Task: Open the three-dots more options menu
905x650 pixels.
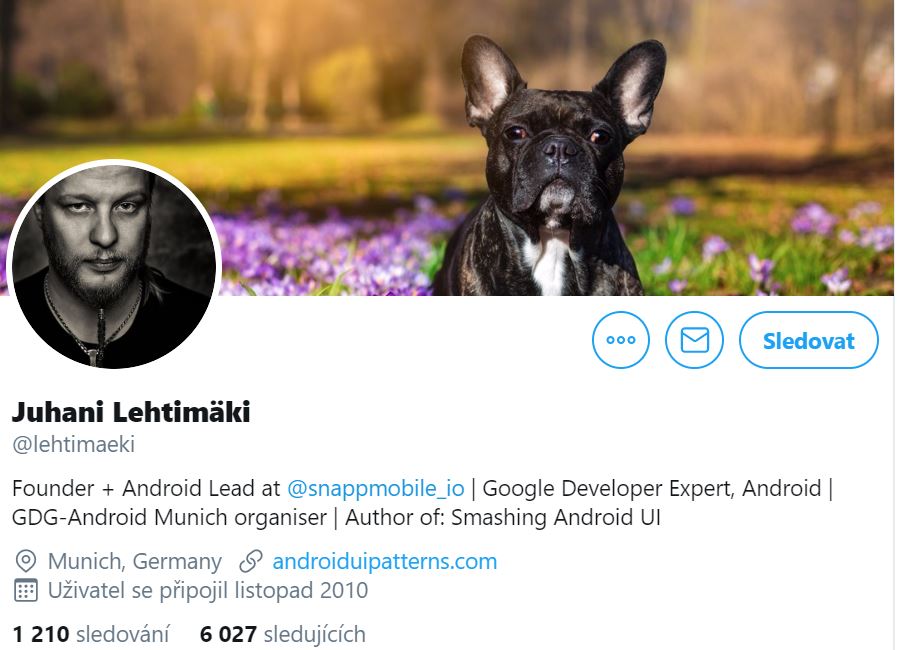Action: pyautogui.click(x=620, y=340)
